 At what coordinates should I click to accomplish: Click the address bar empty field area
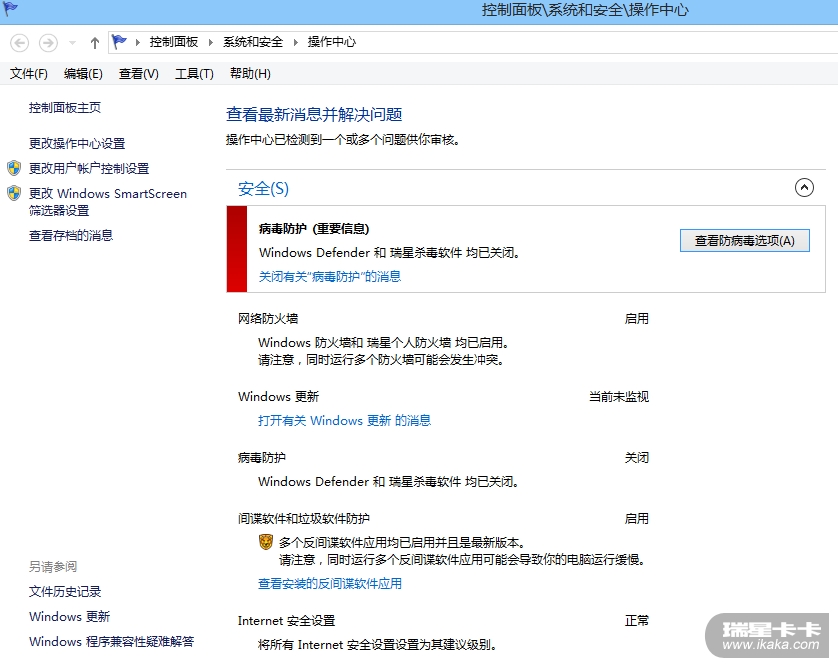[x=596, y=42]
